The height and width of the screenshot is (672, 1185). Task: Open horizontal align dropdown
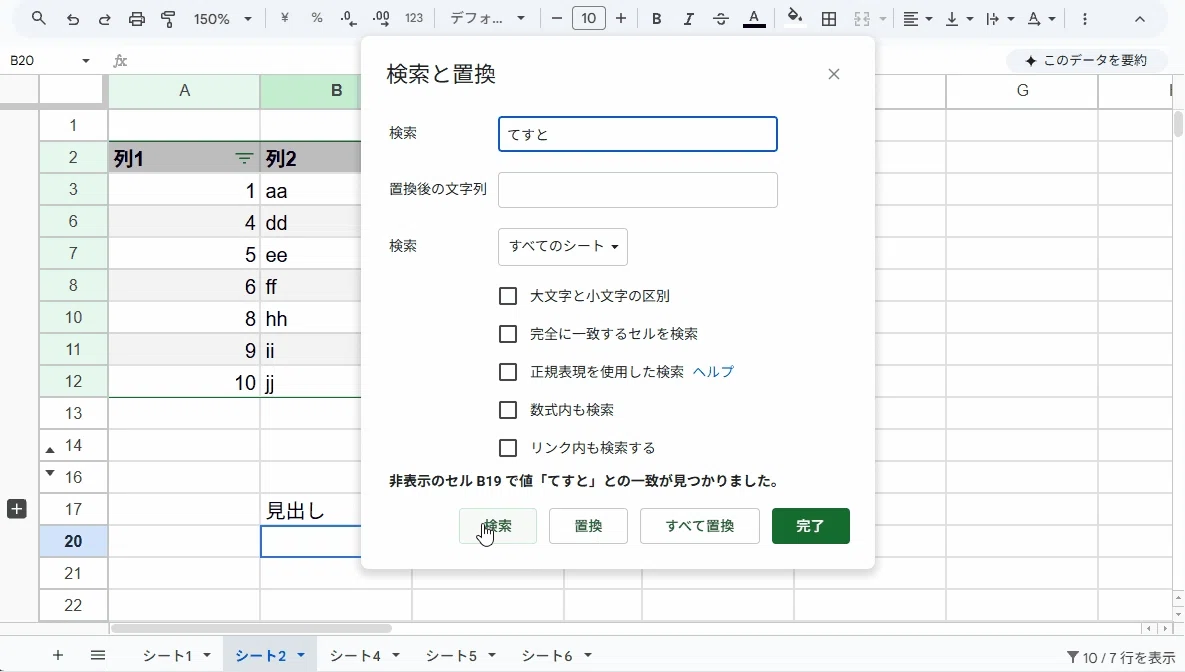click(917, 19)
